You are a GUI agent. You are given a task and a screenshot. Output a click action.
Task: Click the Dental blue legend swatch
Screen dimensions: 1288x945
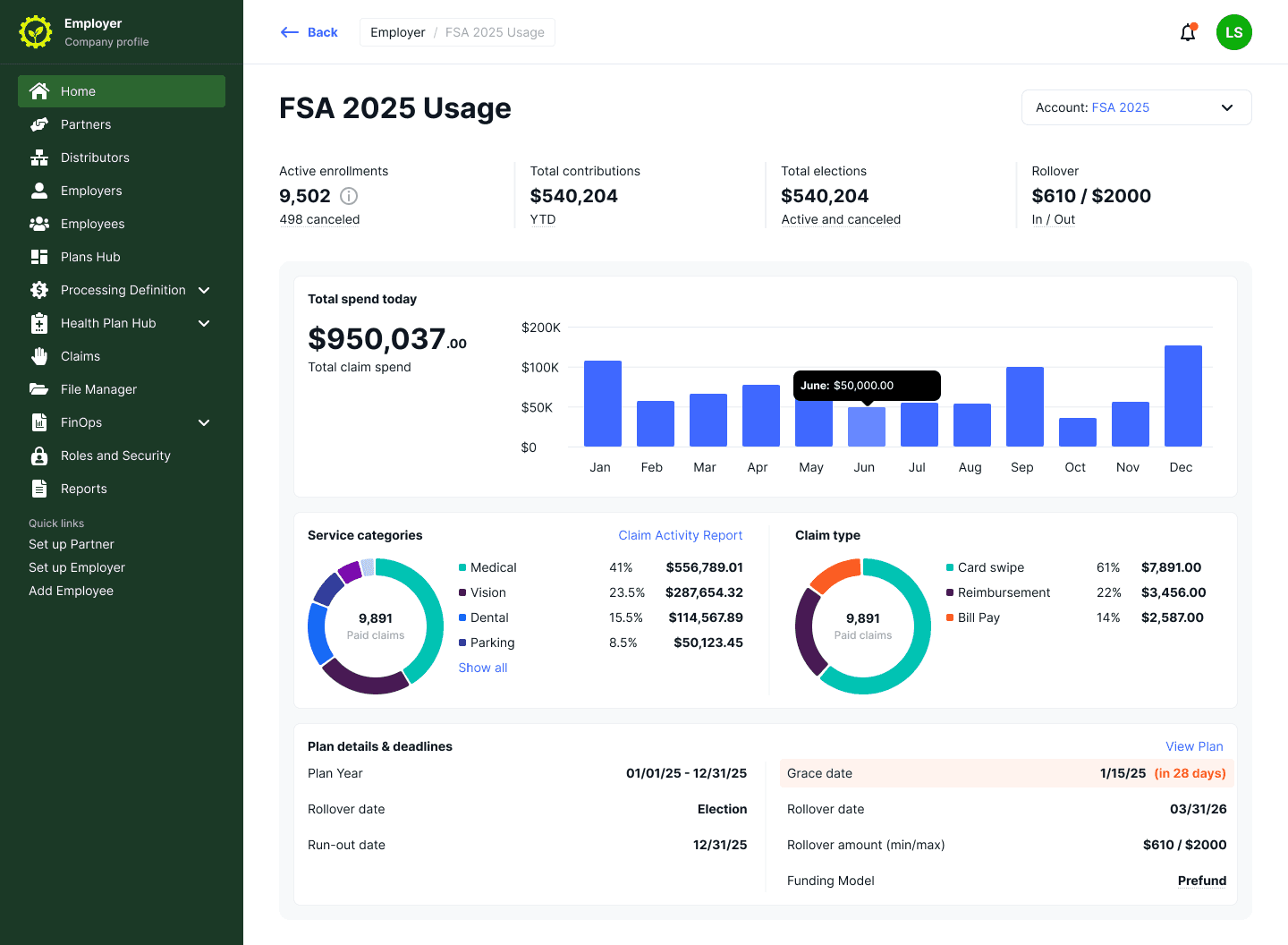(x=462, y=617)
